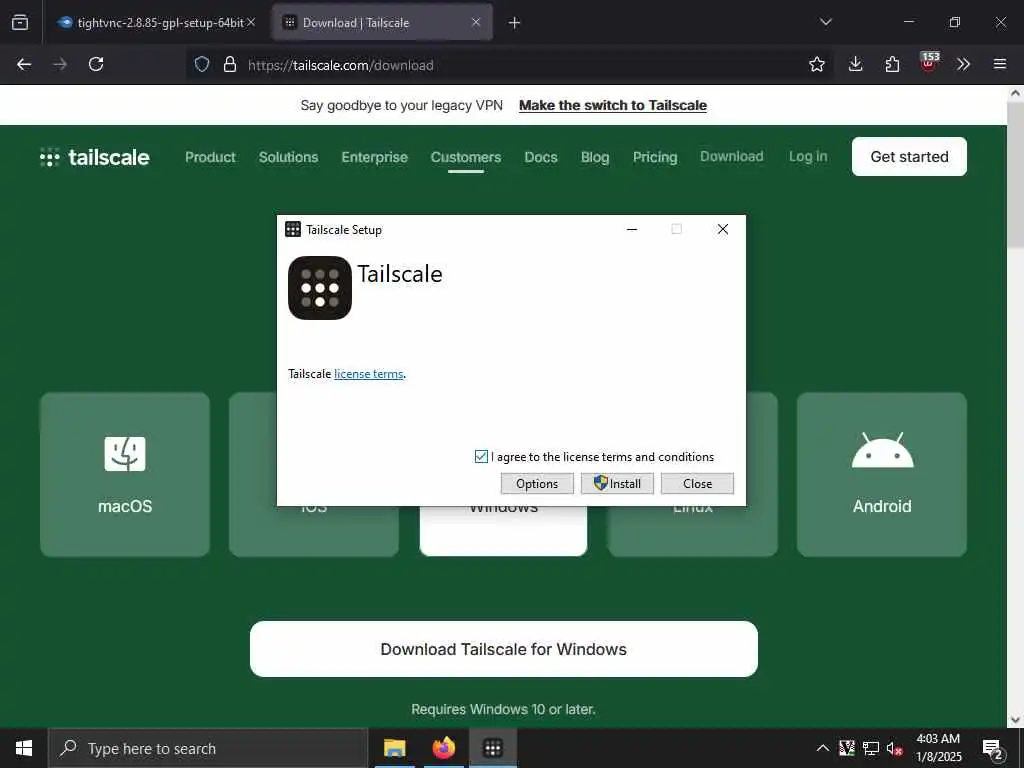Screen dimensions: 1024x768
Task: Open the Pricing page
Action: (x=654, y=157)
